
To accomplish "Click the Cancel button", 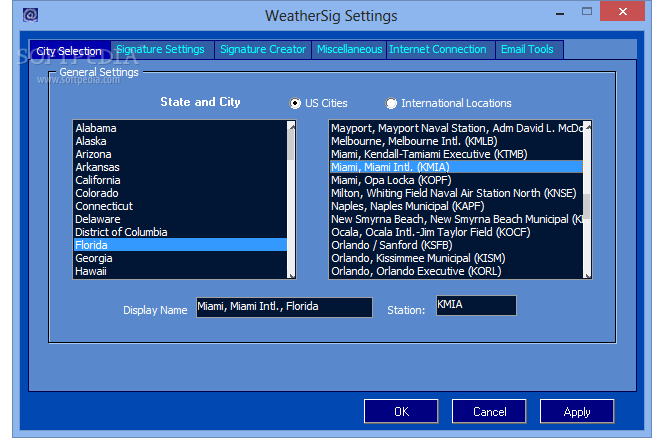I will click(x=489, y=411).
